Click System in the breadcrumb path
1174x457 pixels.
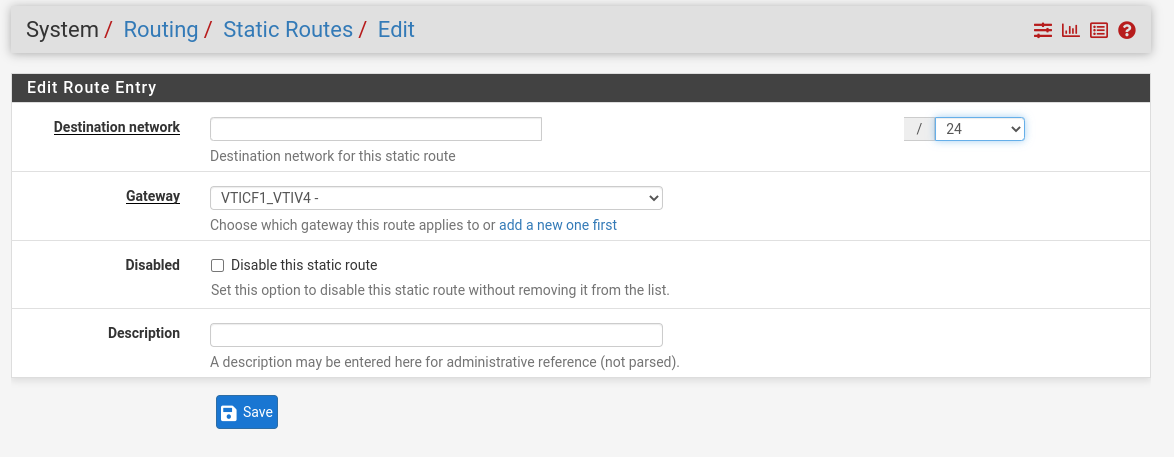tap(62, 30)
